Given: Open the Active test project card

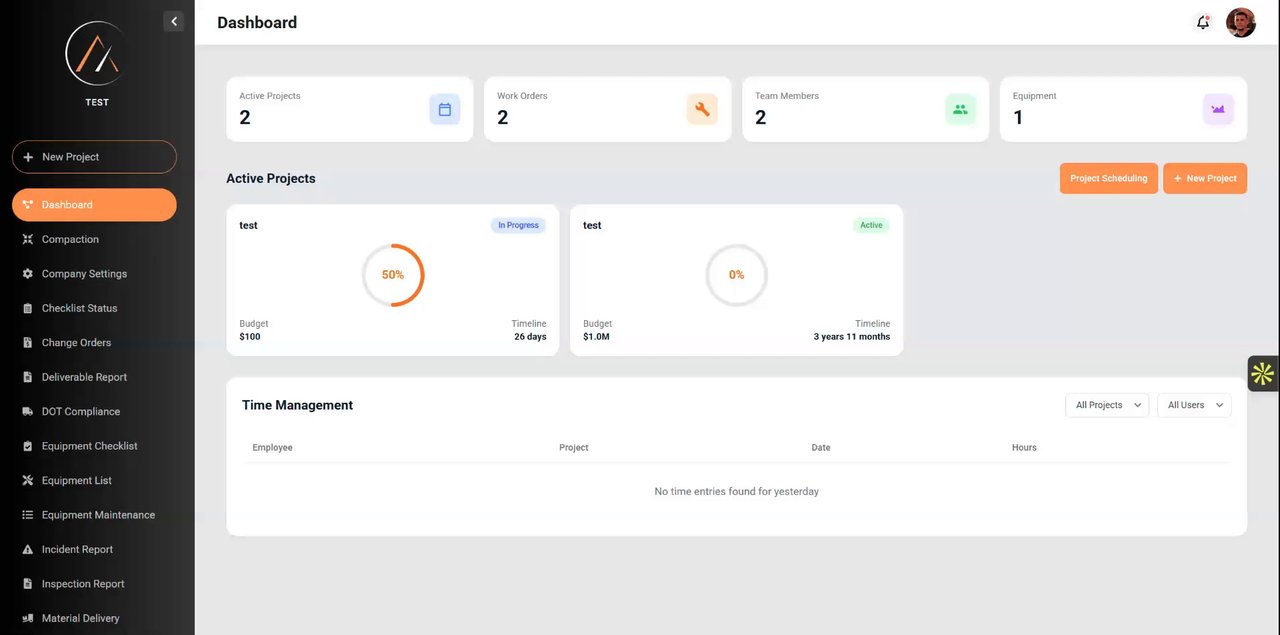Looking at the screenshot, I should coord(736,280).
